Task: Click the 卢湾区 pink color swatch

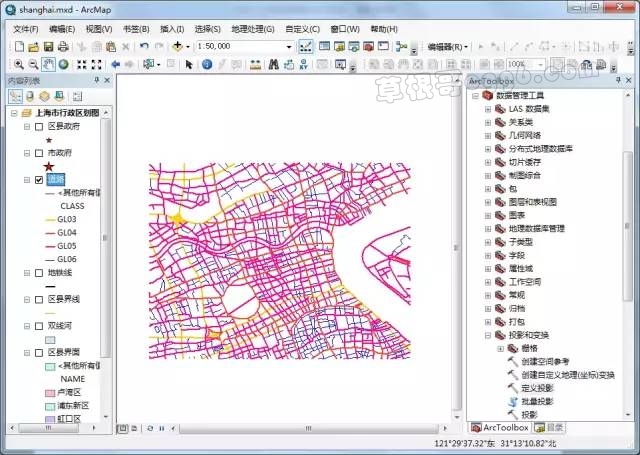Action: (x=50, y=393)
